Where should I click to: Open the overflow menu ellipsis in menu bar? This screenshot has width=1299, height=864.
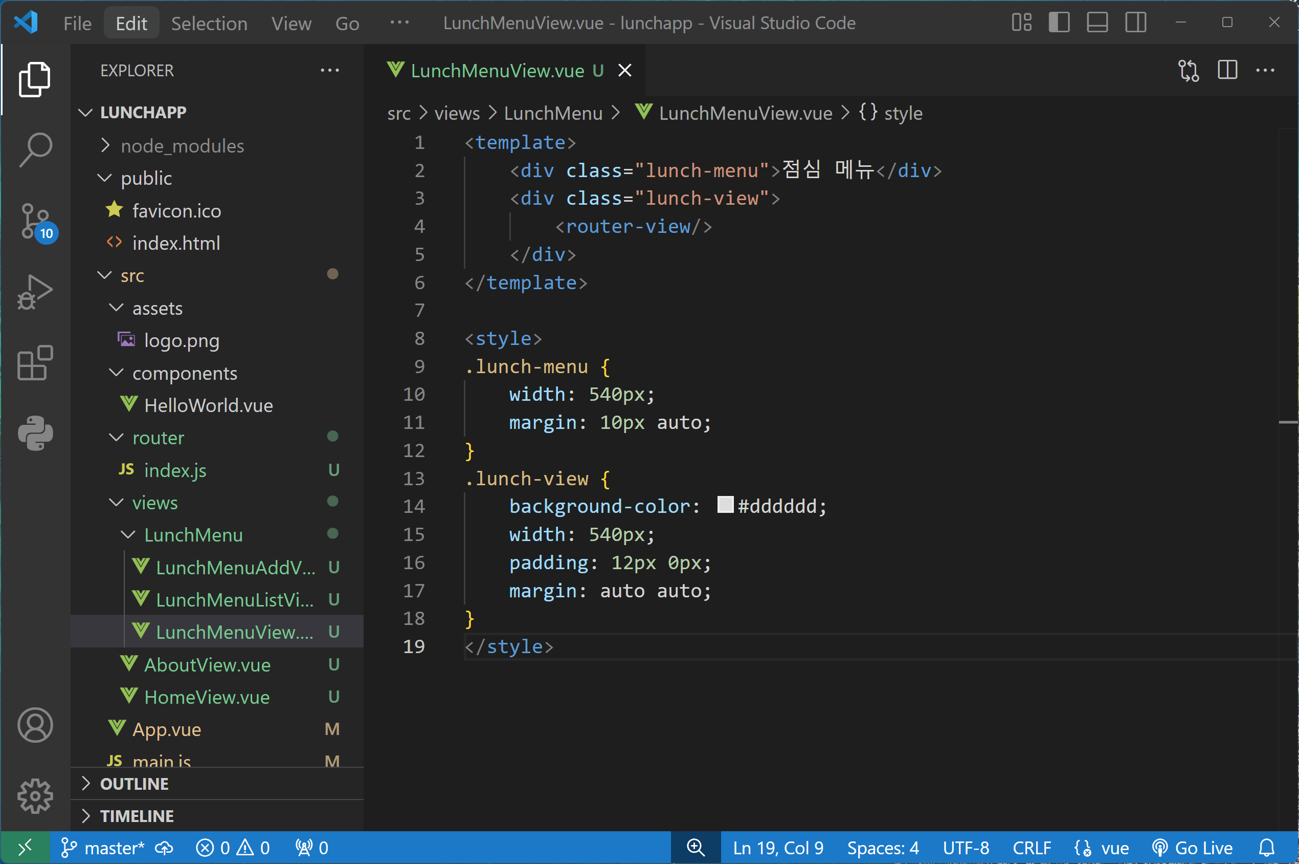399,23
